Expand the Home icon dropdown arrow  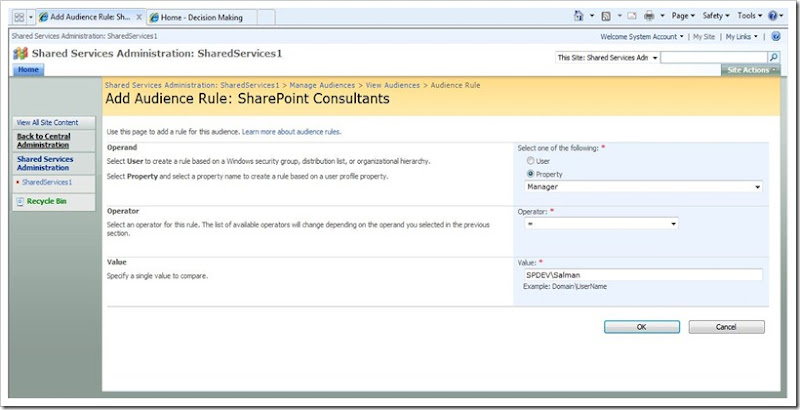pos(592,16)
